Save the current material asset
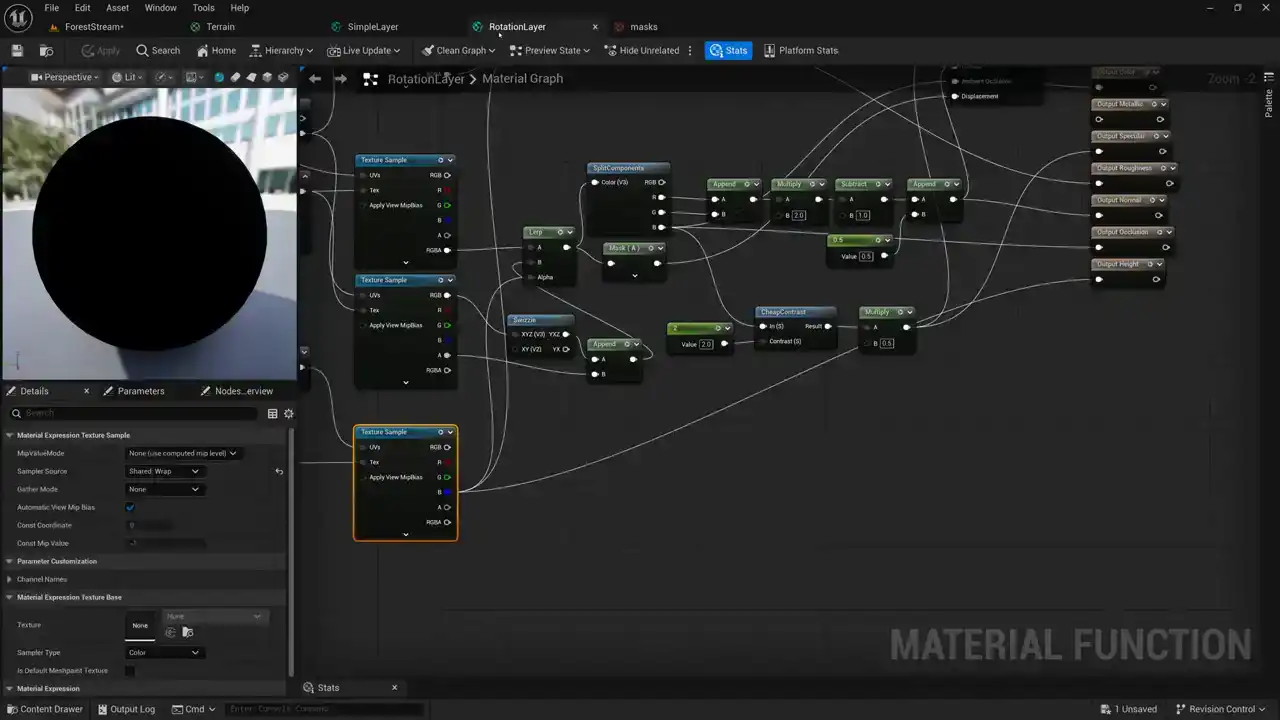 click(17, 51)
